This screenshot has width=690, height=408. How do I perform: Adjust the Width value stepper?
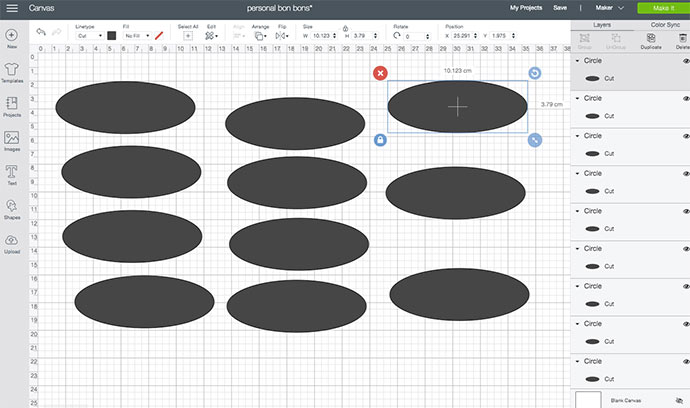coord(334,36)
